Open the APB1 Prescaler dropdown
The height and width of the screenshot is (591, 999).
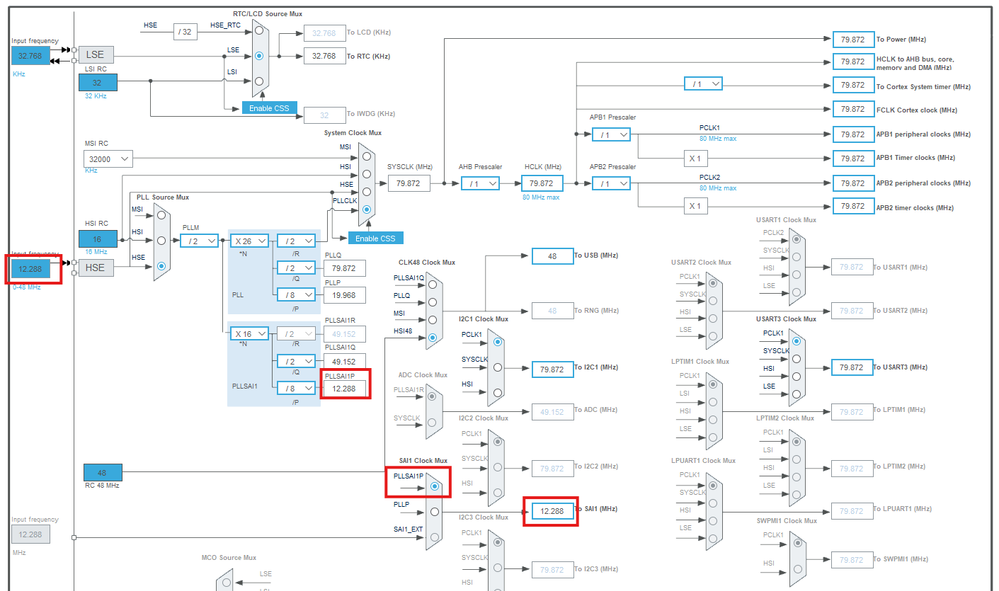click(x=611, y=133)
